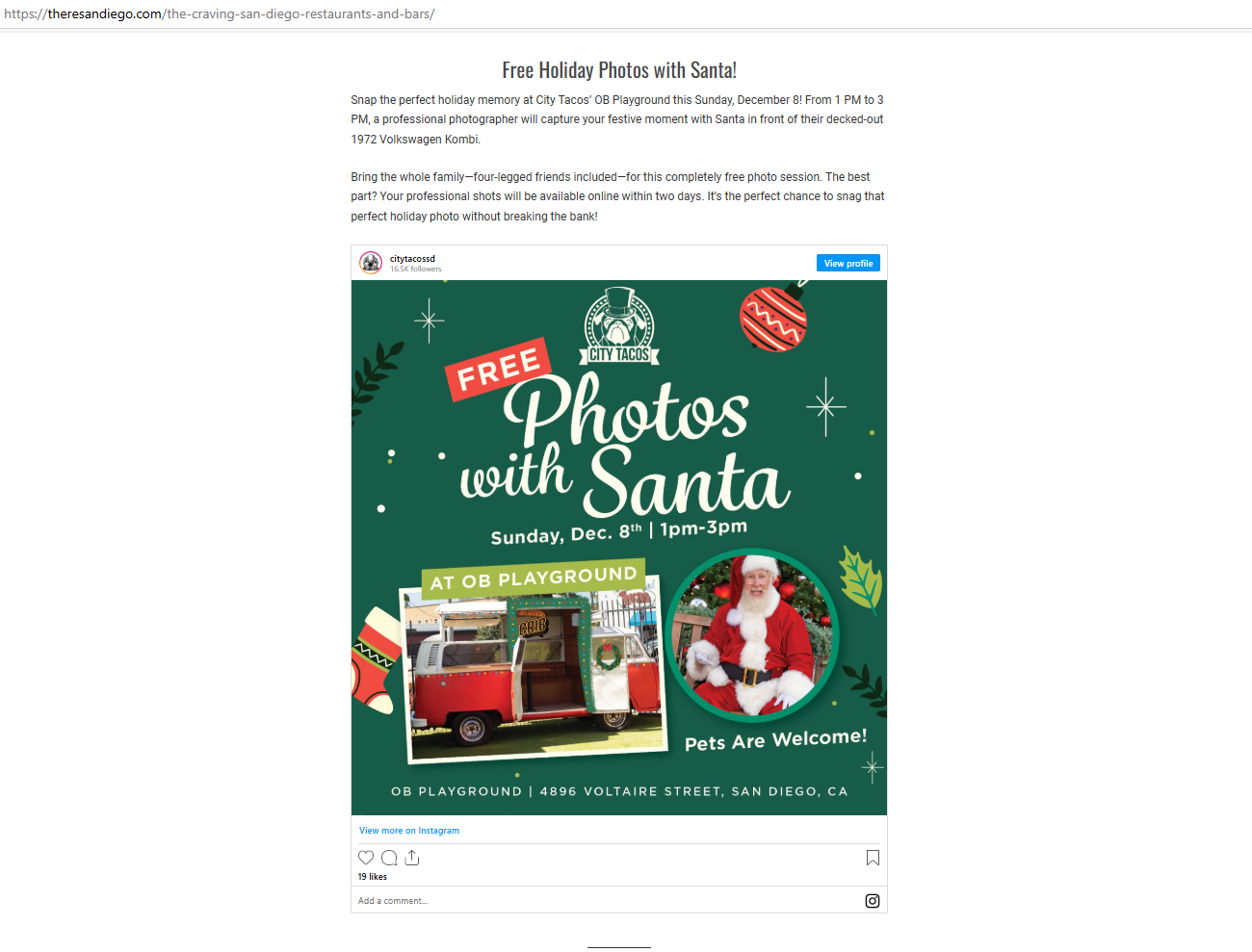
Task: Open the View more on Instagram link
Action: click(409, 831)
